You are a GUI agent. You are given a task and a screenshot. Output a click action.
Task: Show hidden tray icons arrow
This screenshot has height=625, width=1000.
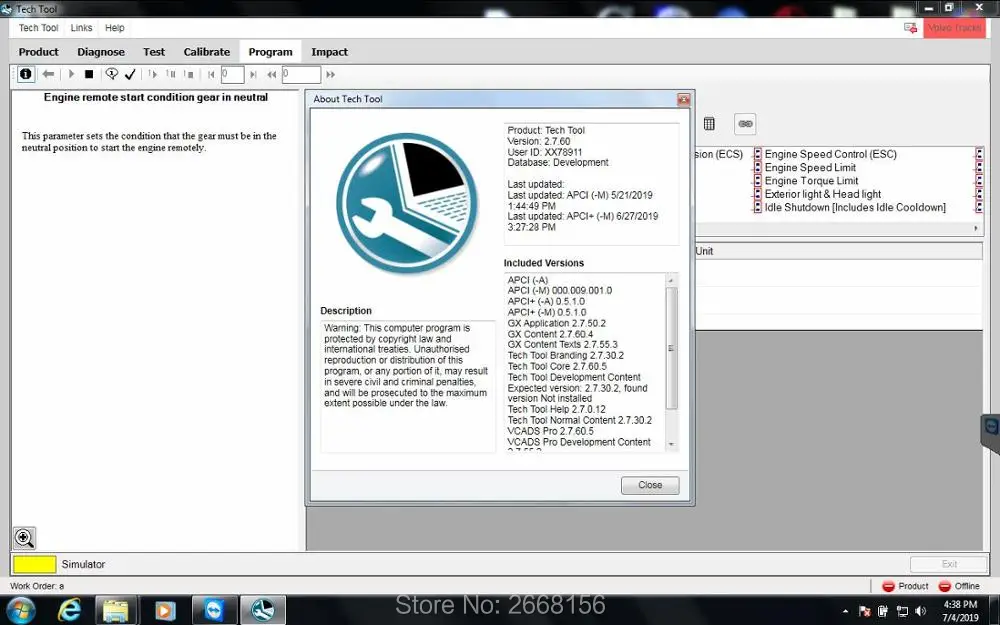[846, 612]
